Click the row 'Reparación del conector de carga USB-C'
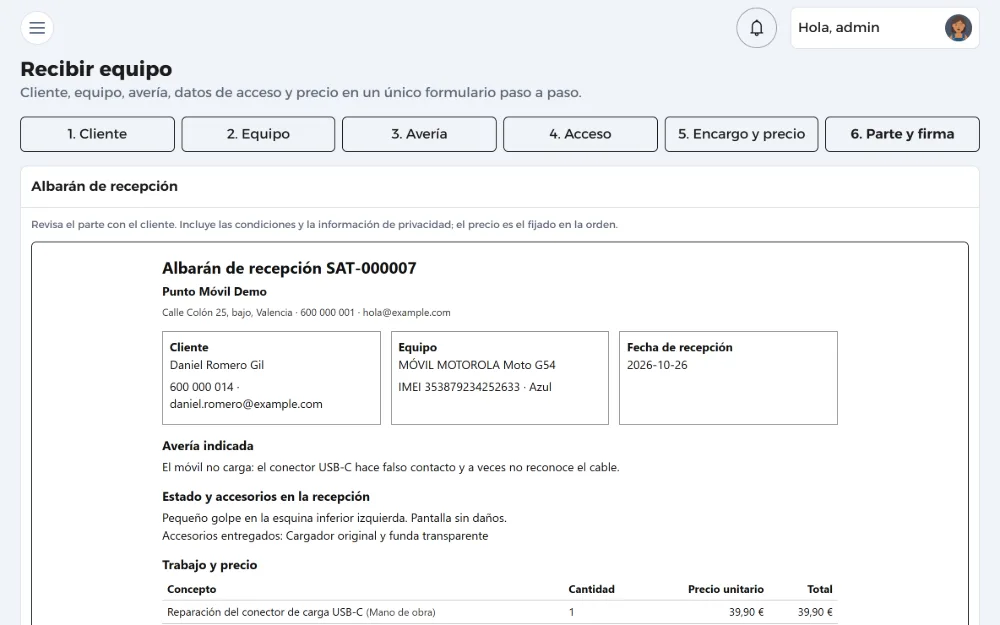Image resolution: width=1000 pixels, height=625 pixels. [499, 612]
